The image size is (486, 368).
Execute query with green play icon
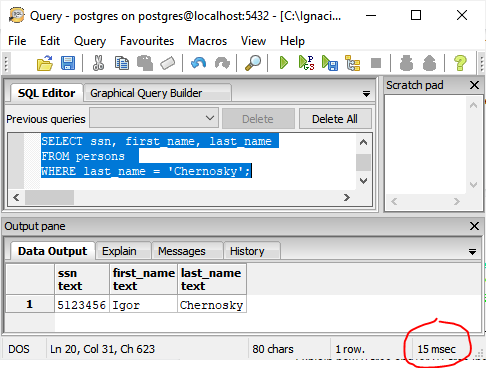tap(283, 63)
